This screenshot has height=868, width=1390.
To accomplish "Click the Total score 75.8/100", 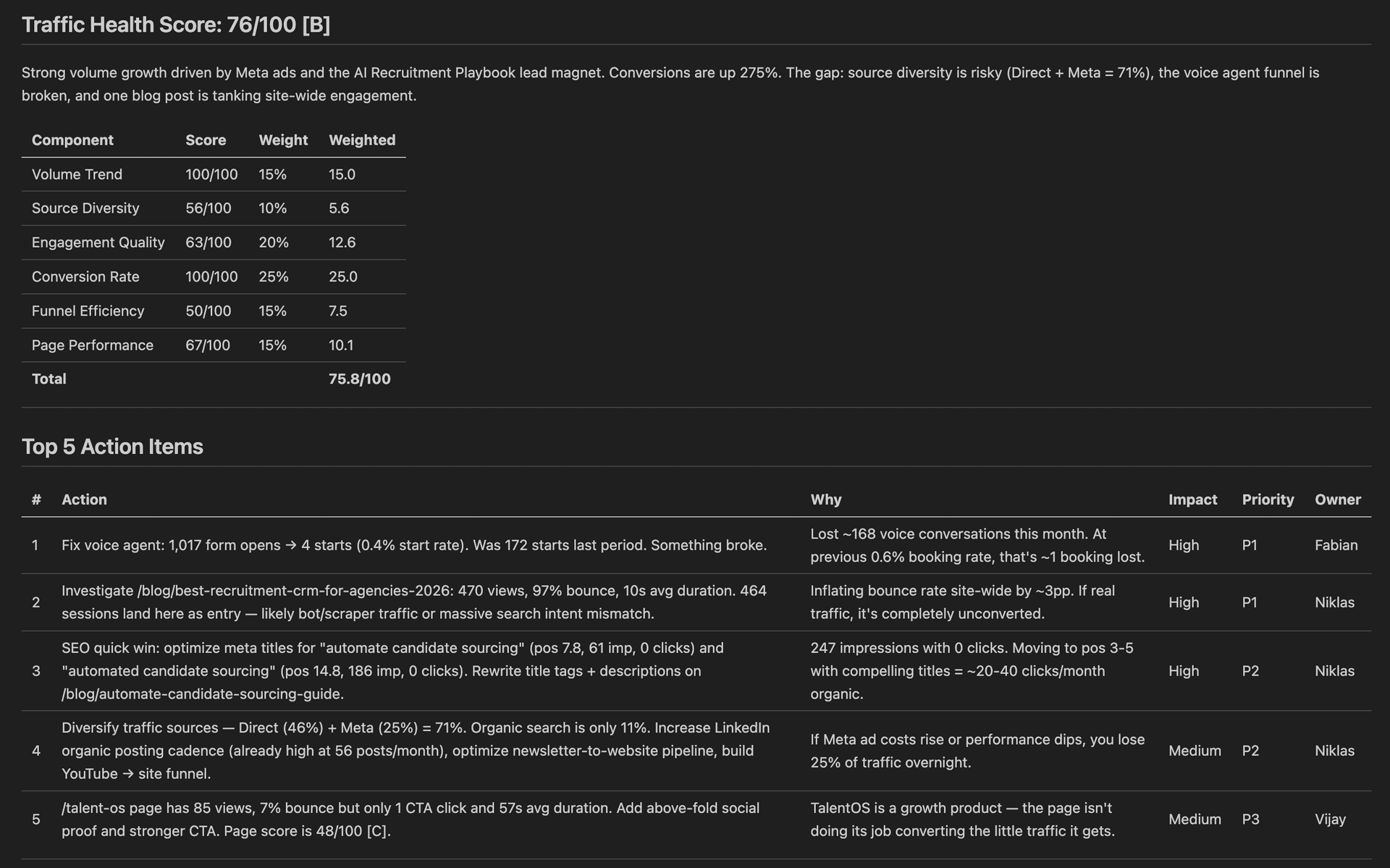I will click(359, 378).
